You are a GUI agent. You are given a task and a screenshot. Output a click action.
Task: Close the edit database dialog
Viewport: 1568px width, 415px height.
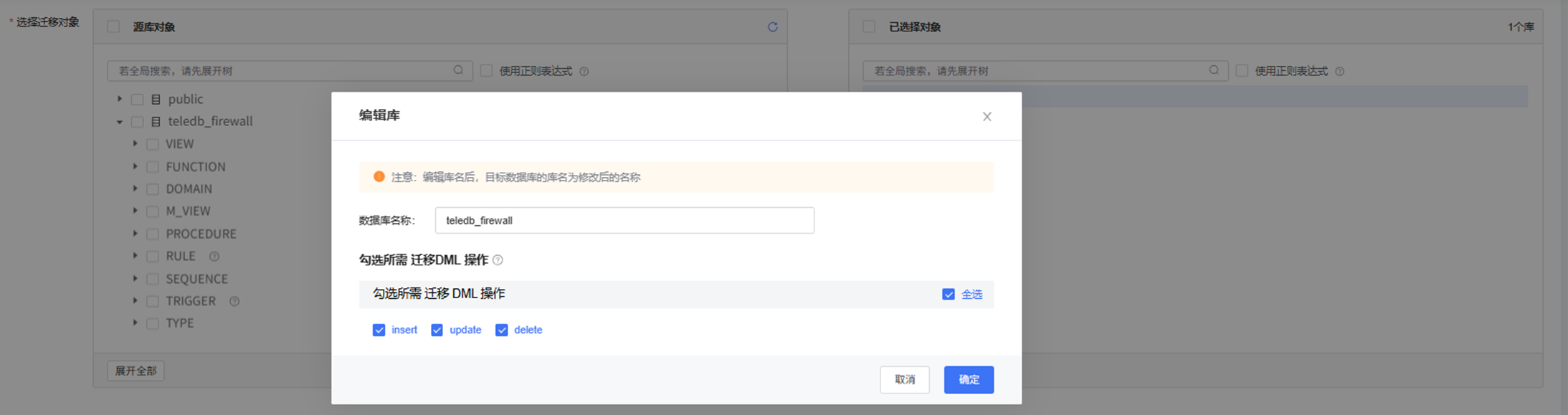click(x=987, y=117)
